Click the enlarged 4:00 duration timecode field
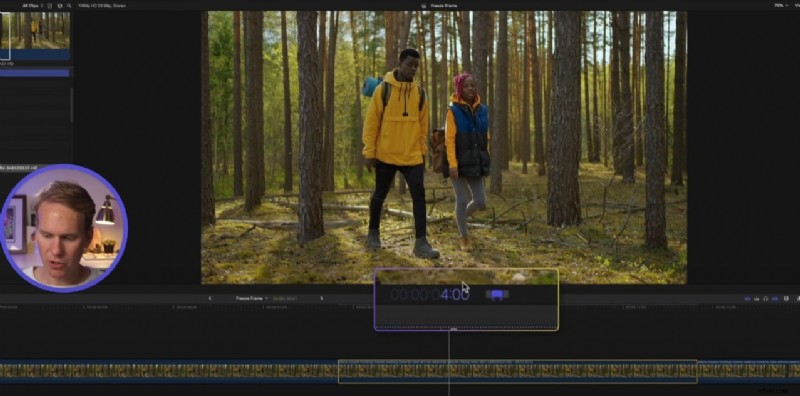The height and width of the screenshot is (396, 800). 430,294
